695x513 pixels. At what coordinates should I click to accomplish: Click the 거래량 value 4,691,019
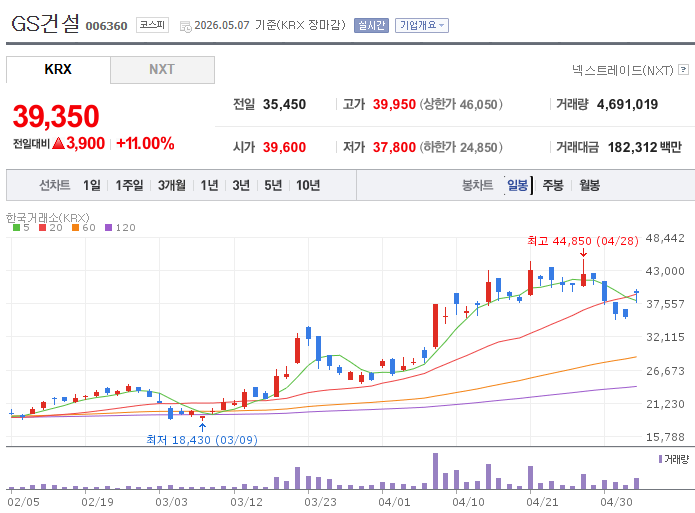pos(627,104)
